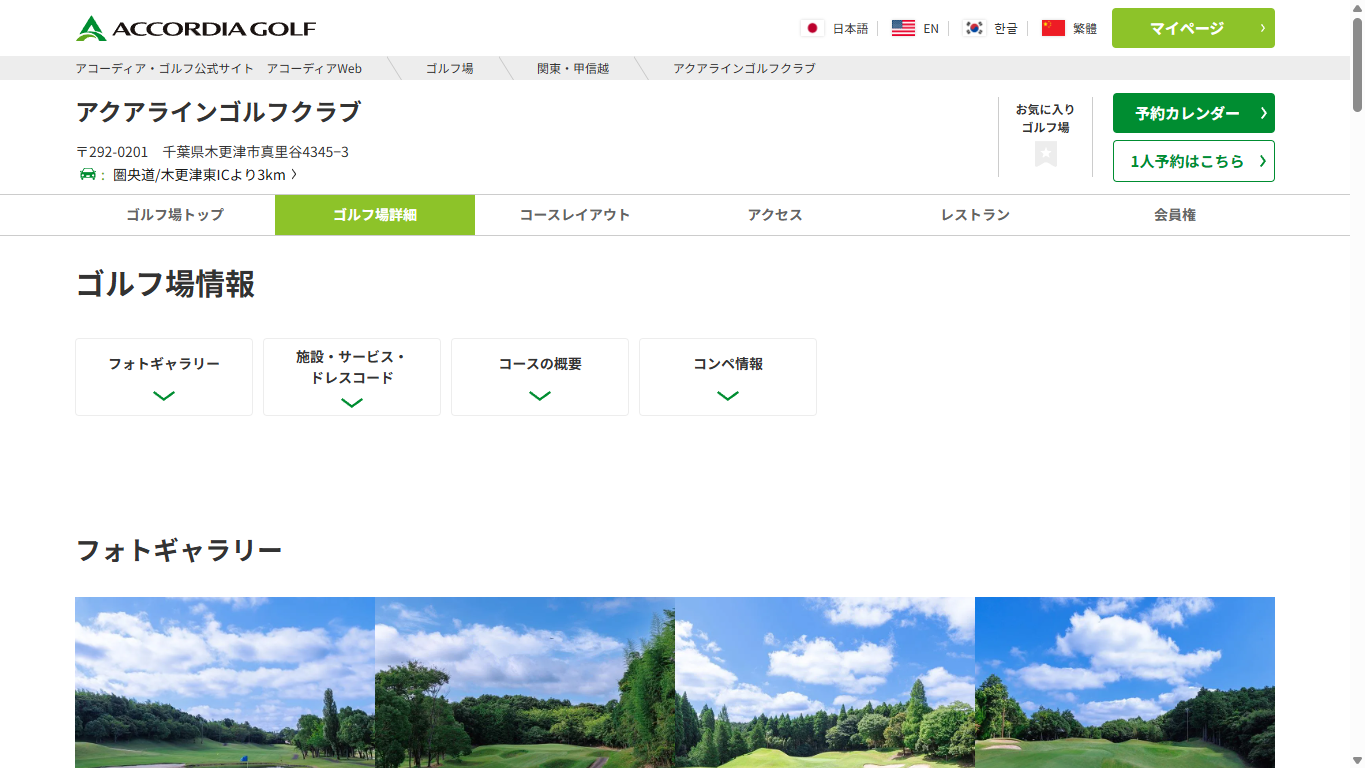This screenshot has height=768, width=1365.
Task: Open fourth gallery photo on right
Action: (1125, 682)
